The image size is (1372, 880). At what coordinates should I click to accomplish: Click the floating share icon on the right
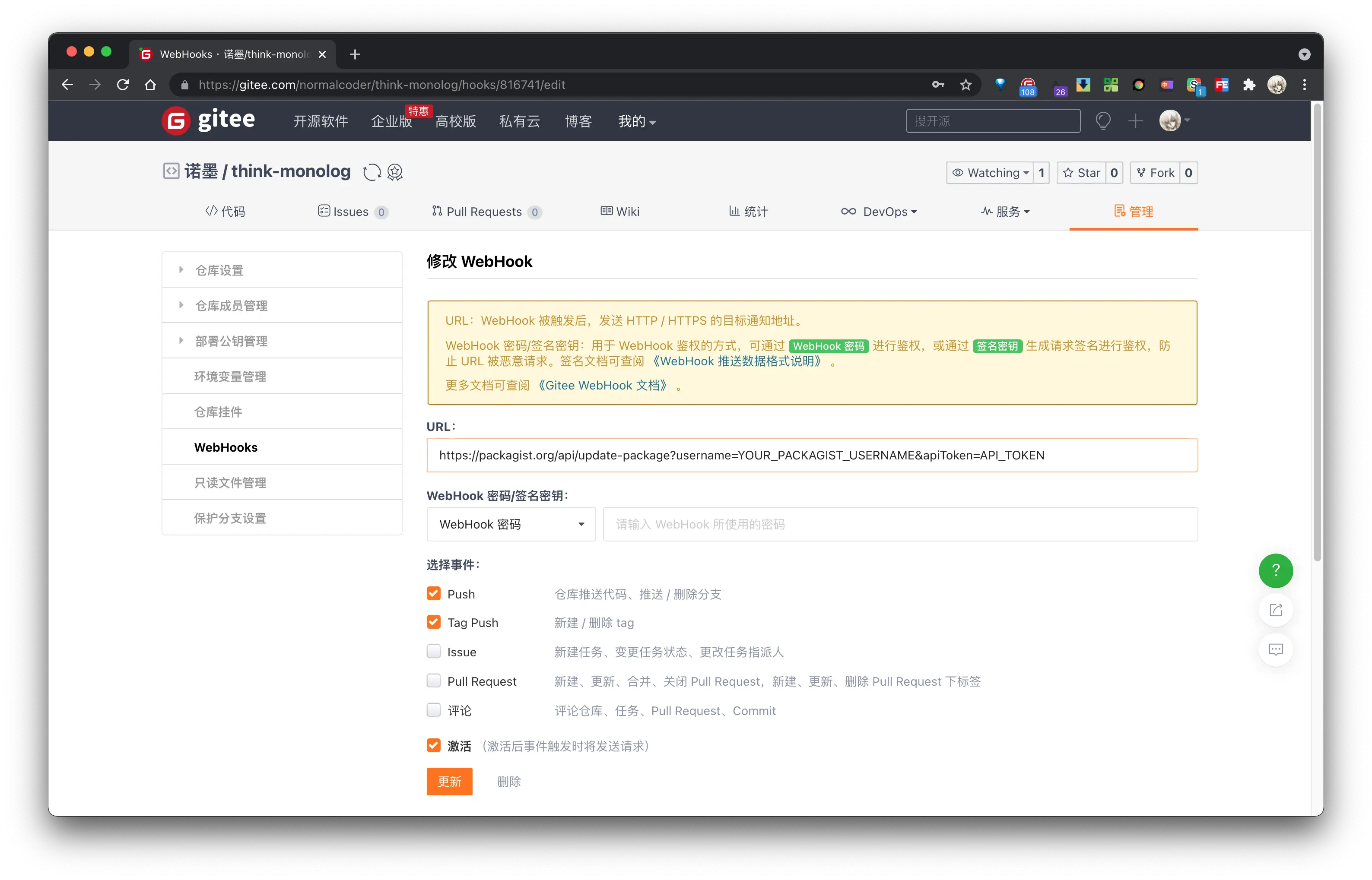coord(1276,610)
